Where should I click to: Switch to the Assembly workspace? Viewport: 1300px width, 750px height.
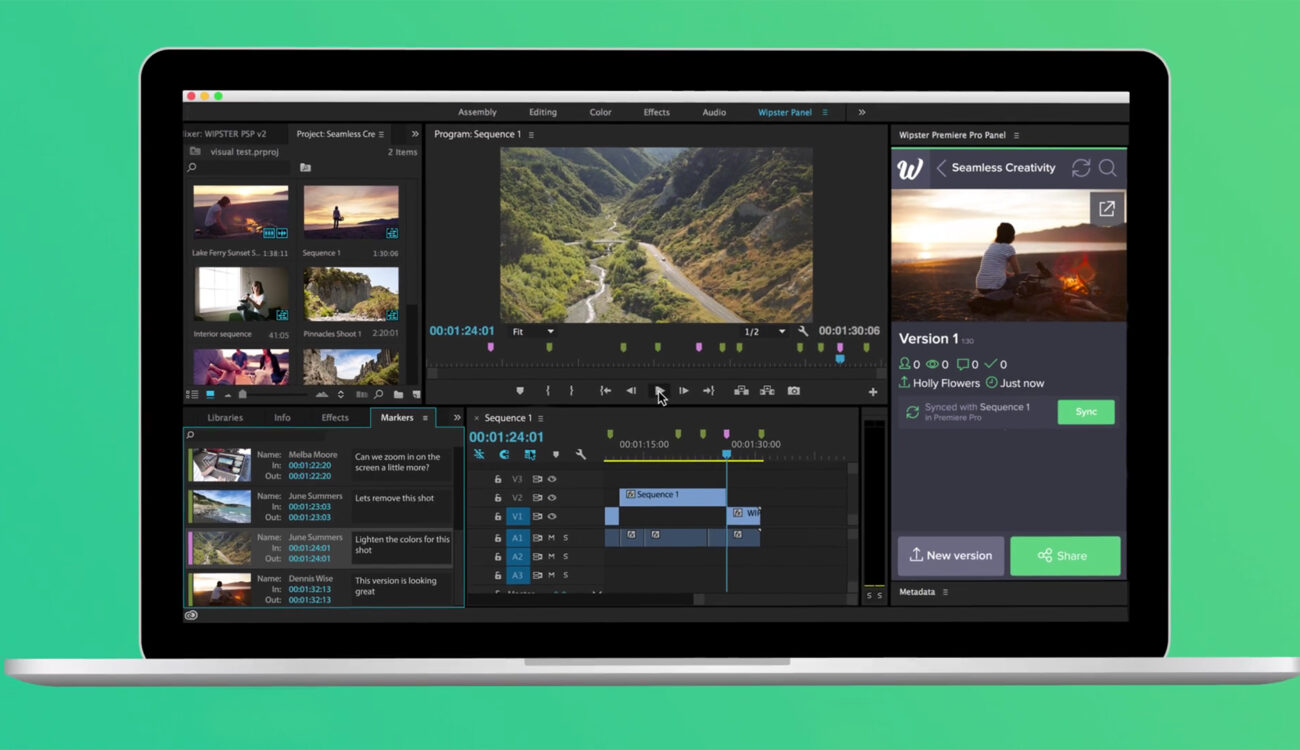pyautogui.click(x=477, y=112)
